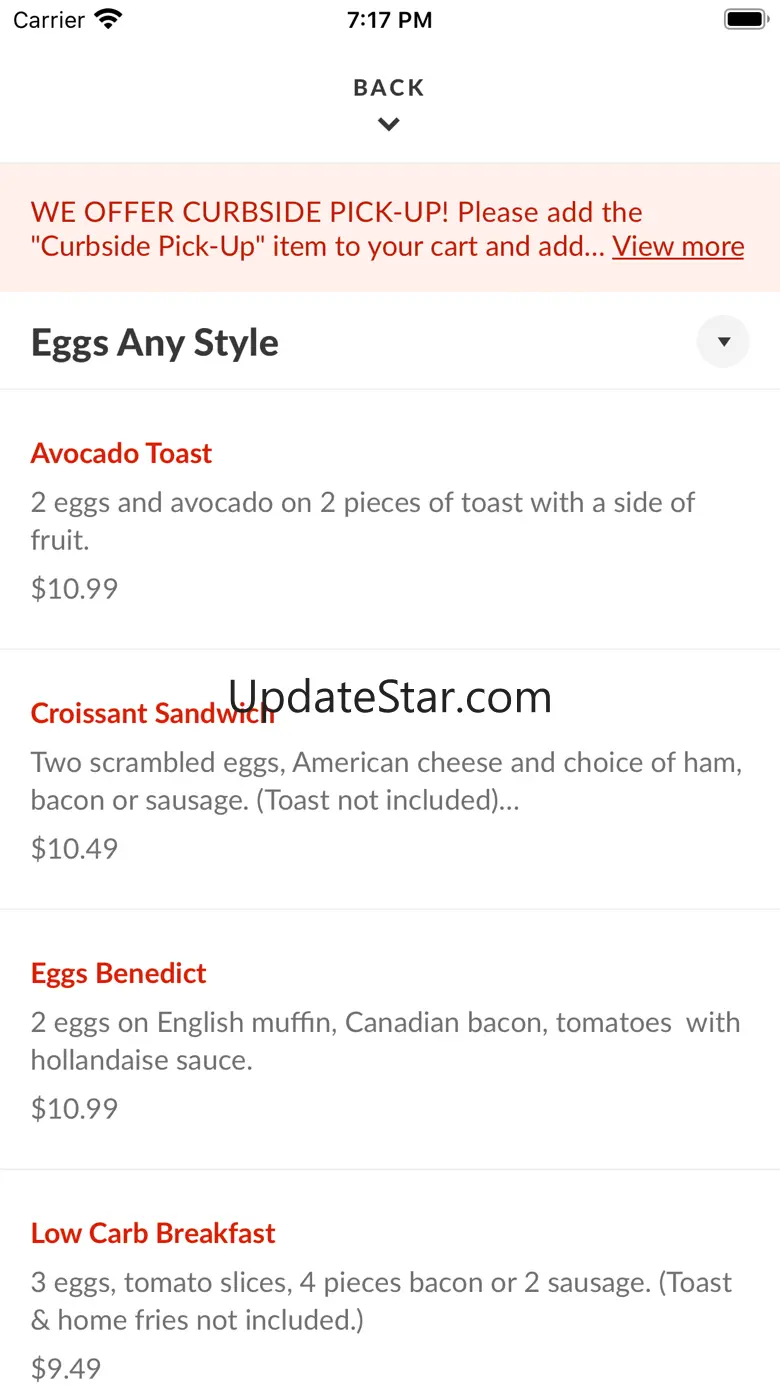The width and height of the screenshot is (780, 1387).
Task: Select the Avocado Toast item title
Action: click(x=121, y=453)
